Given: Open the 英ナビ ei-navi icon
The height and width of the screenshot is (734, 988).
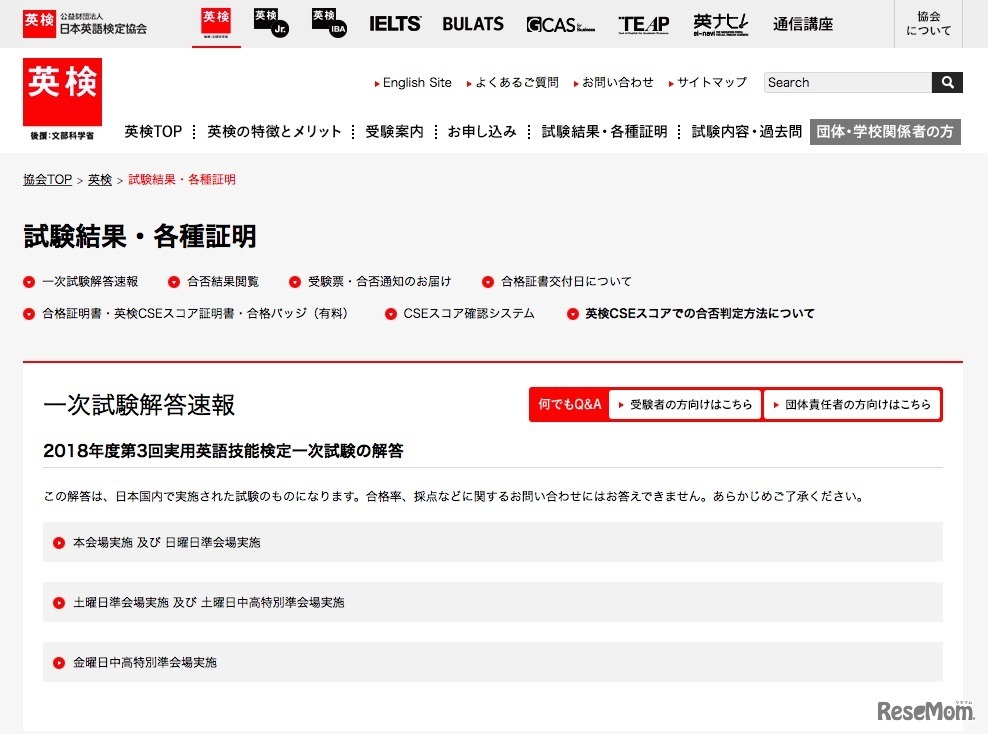Looking at the screenshot, I should click(x=720, y=23).
